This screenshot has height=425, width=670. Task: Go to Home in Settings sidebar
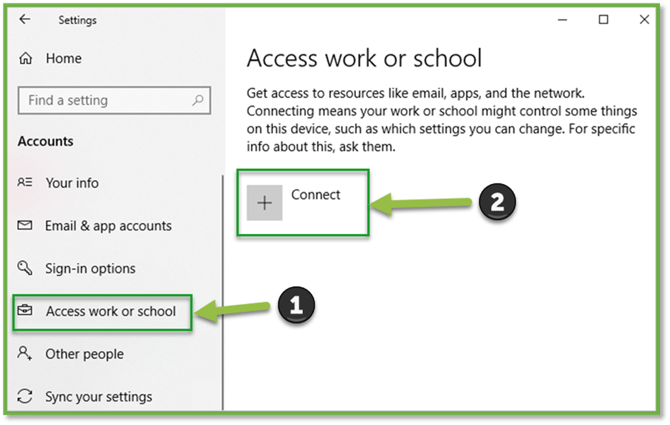click(x=63, y=59)
